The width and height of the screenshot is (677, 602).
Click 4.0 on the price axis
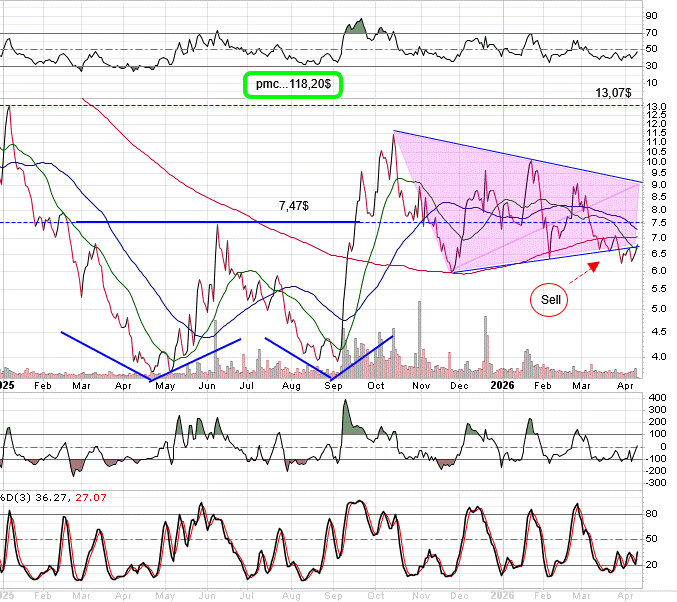[x=656, y=356]
